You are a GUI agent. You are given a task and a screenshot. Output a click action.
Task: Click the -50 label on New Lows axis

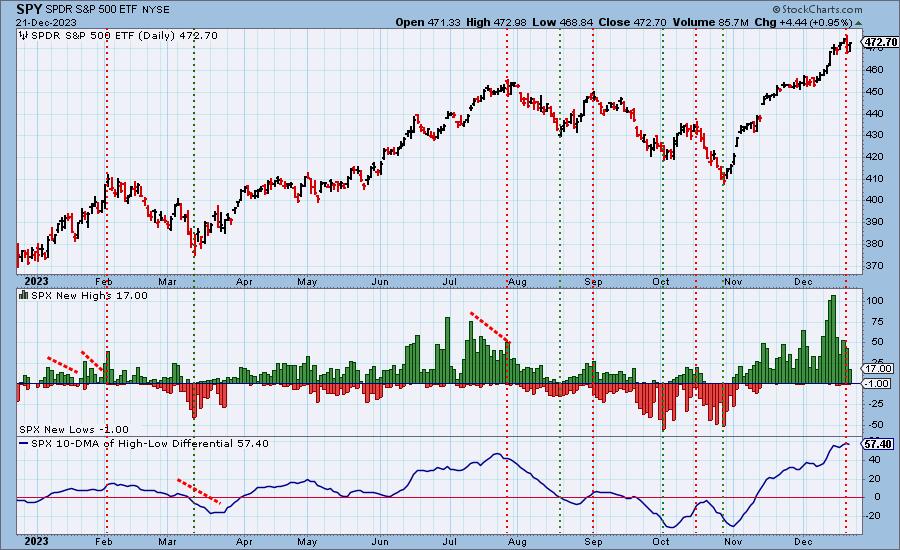pyautogui.click(x=875, y=425)
